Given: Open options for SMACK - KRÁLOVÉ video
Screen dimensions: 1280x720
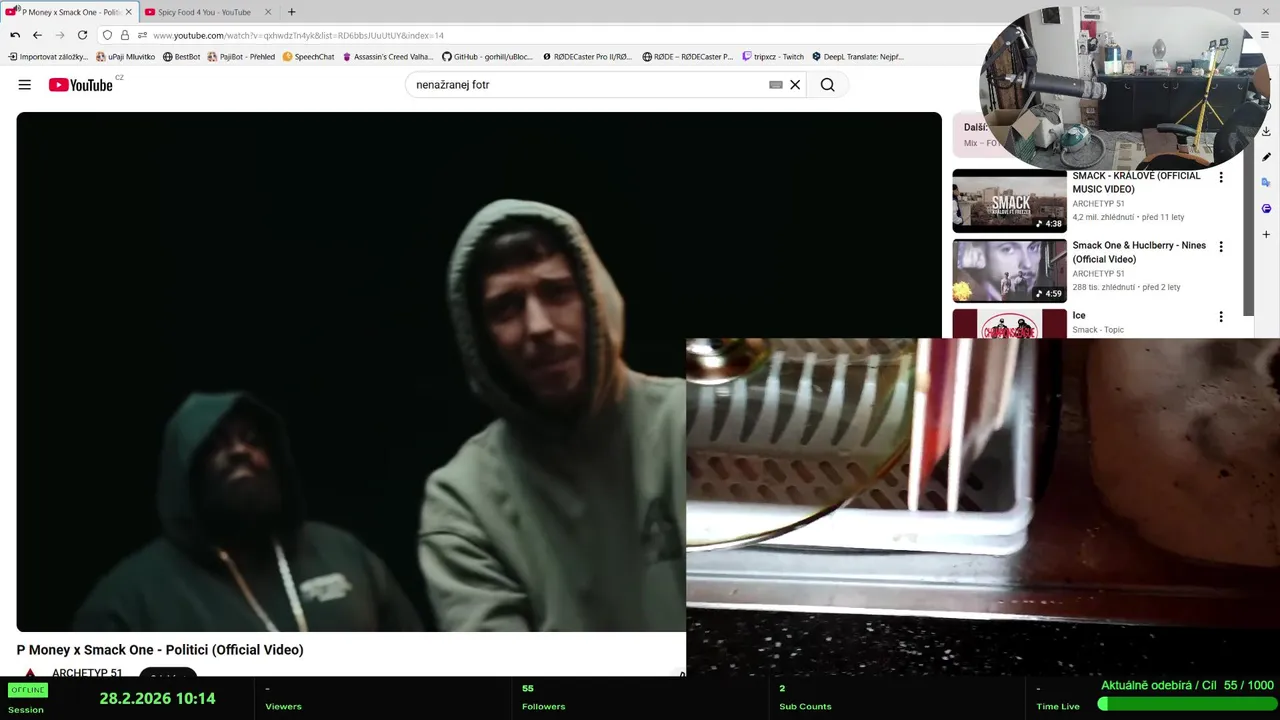Looking at the screenshot, I should click(1220, 177).
